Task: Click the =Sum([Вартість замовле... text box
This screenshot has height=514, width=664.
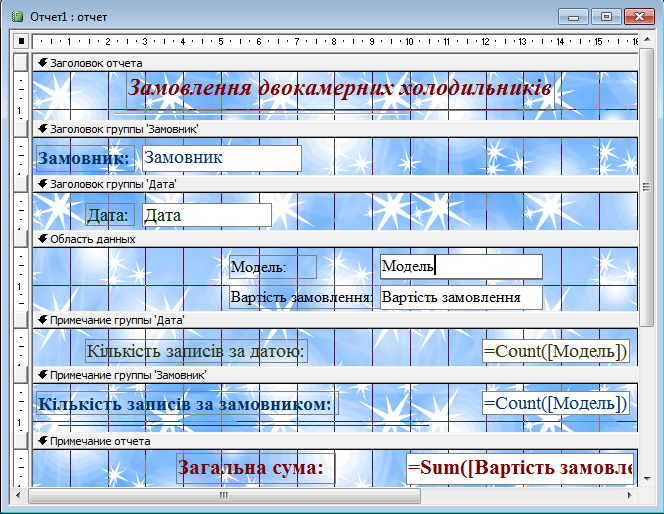Action: tap(520, 468)
